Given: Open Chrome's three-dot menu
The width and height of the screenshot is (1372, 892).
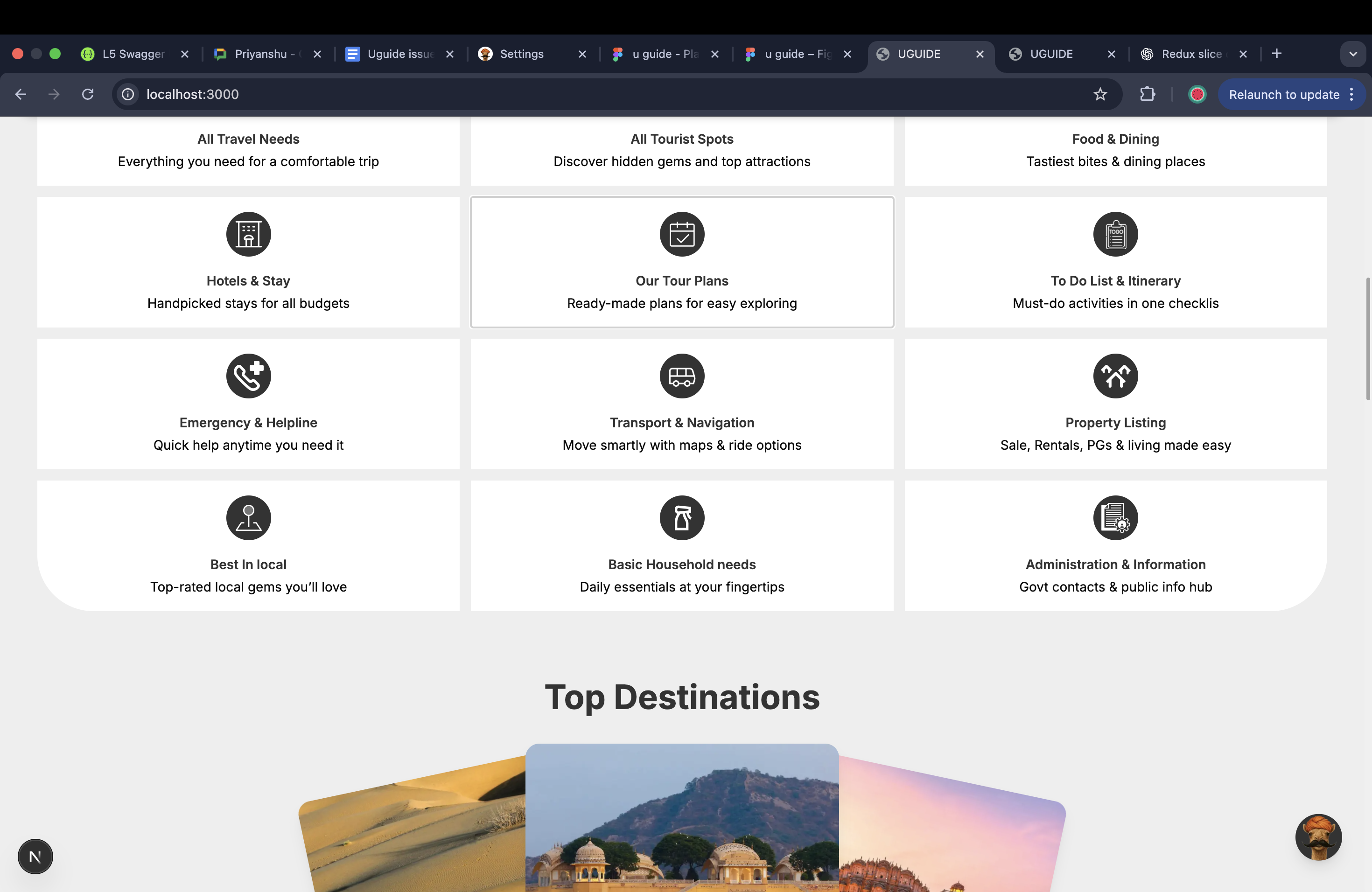Looking at the screenshot, I should point(1352,95).
